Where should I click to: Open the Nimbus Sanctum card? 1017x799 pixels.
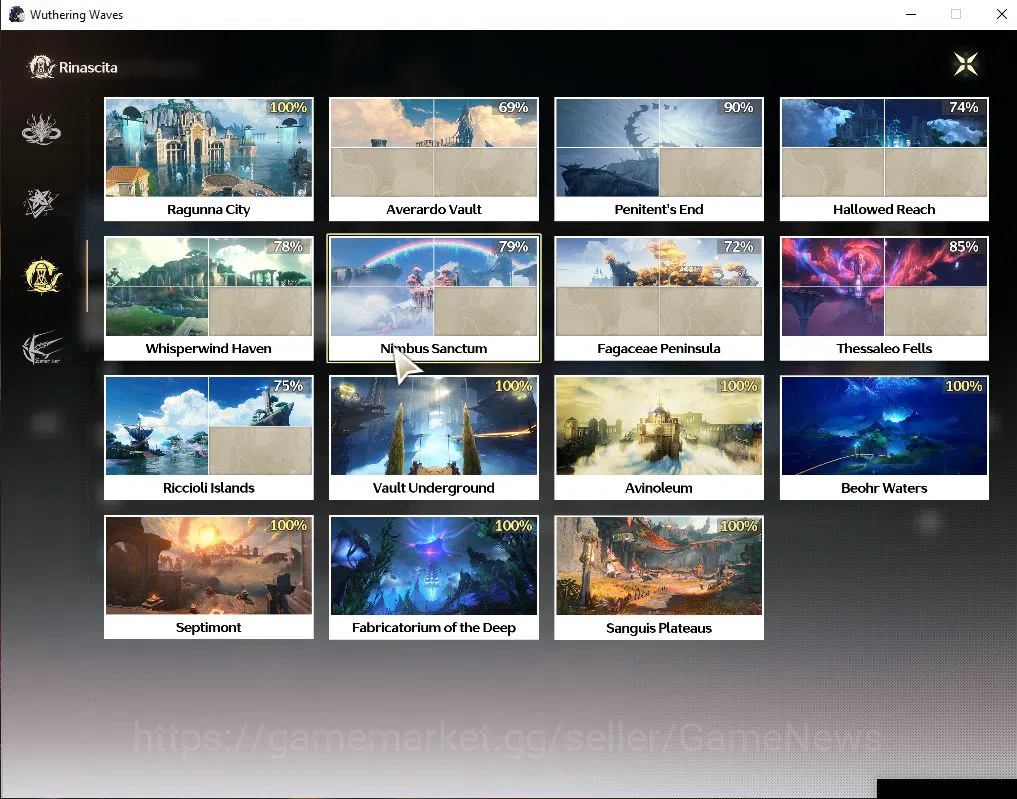(x=434, y=298)
